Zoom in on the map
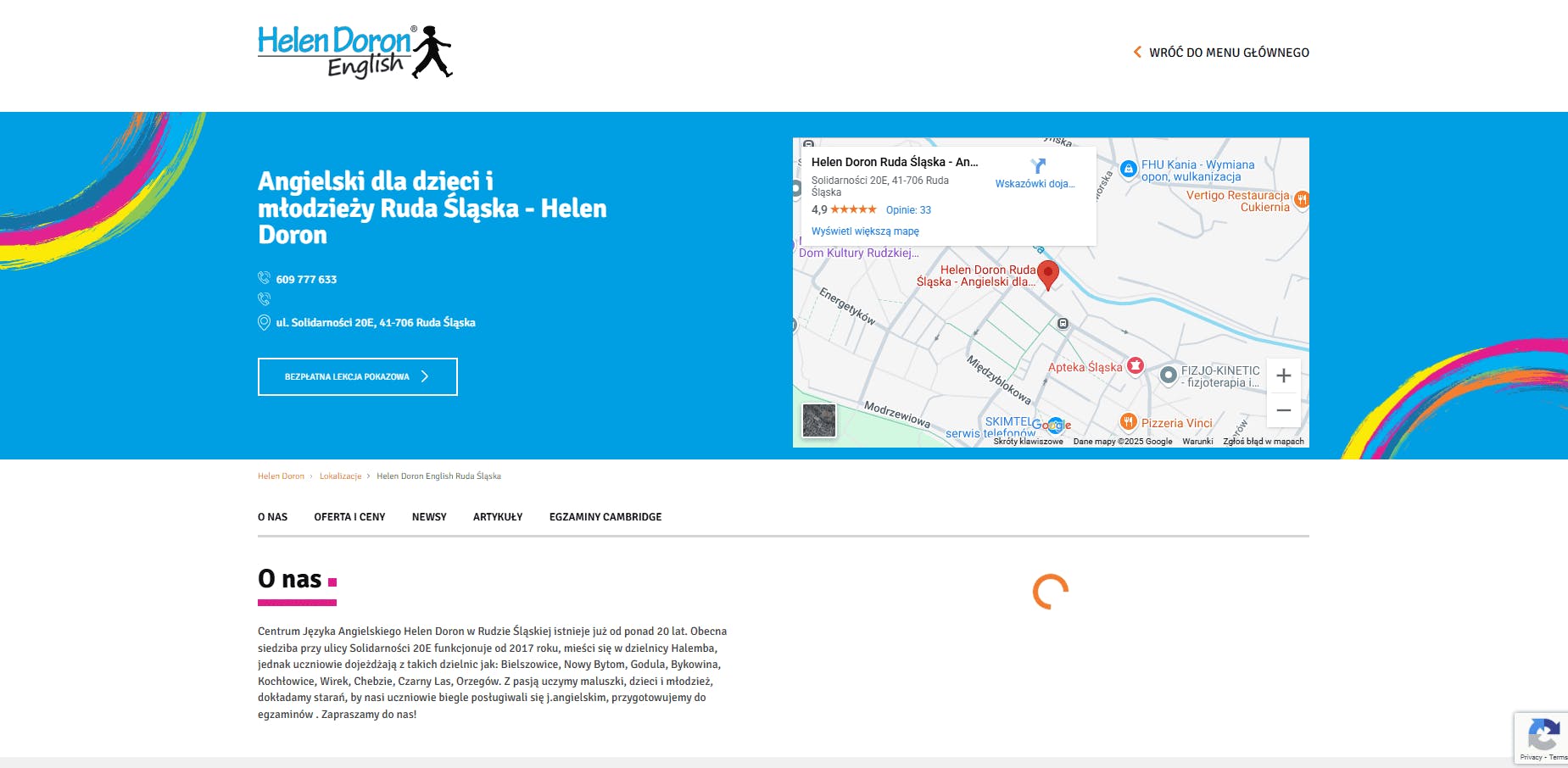 (x=1284, y=376)
